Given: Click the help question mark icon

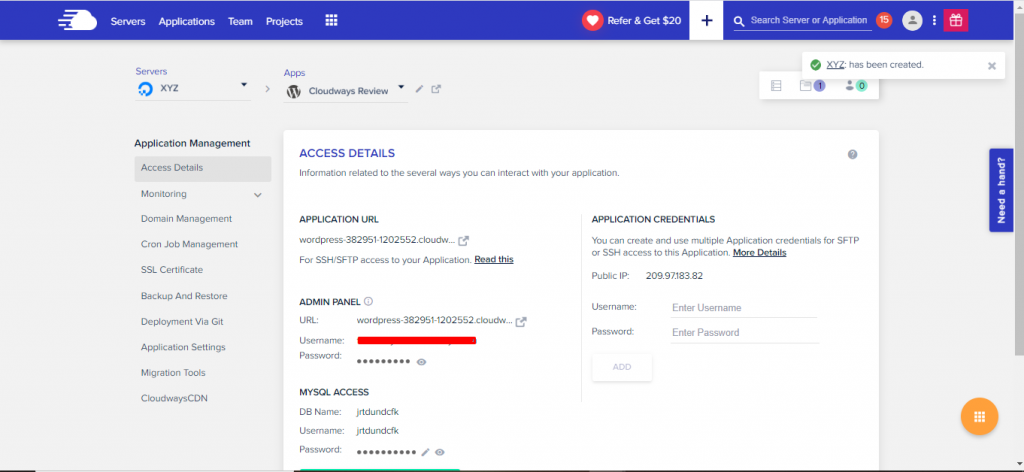Looking at the screenshot, I should [x=852, y=154].
